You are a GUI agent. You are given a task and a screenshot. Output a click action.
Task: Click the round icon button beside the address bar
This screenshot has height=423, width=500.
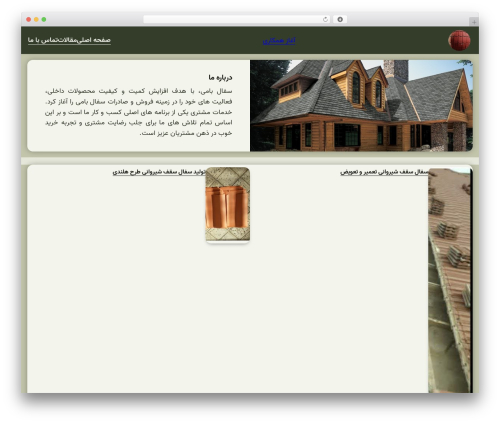[x=340, y=19]
